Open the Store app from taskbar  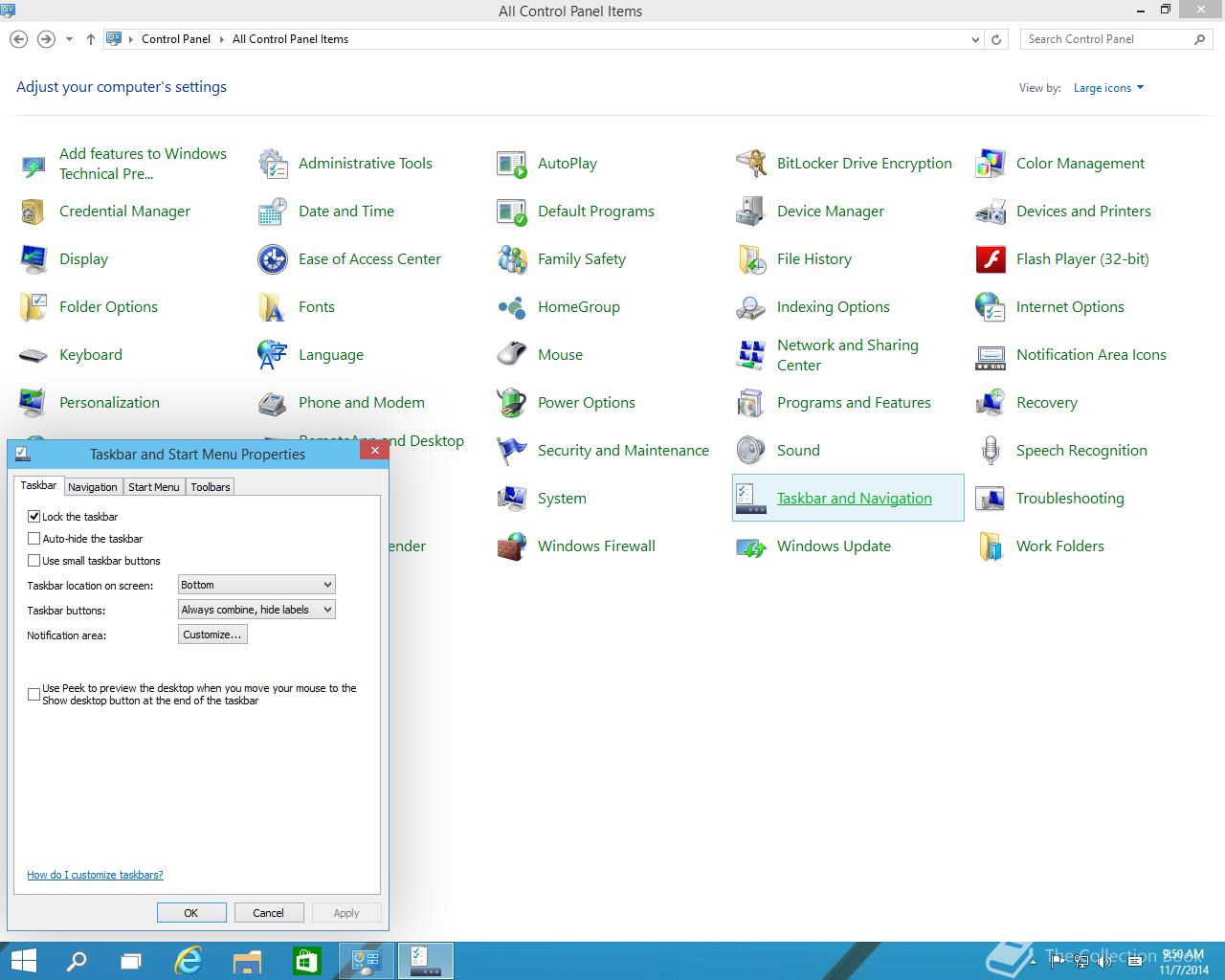(x=306, y=961)
